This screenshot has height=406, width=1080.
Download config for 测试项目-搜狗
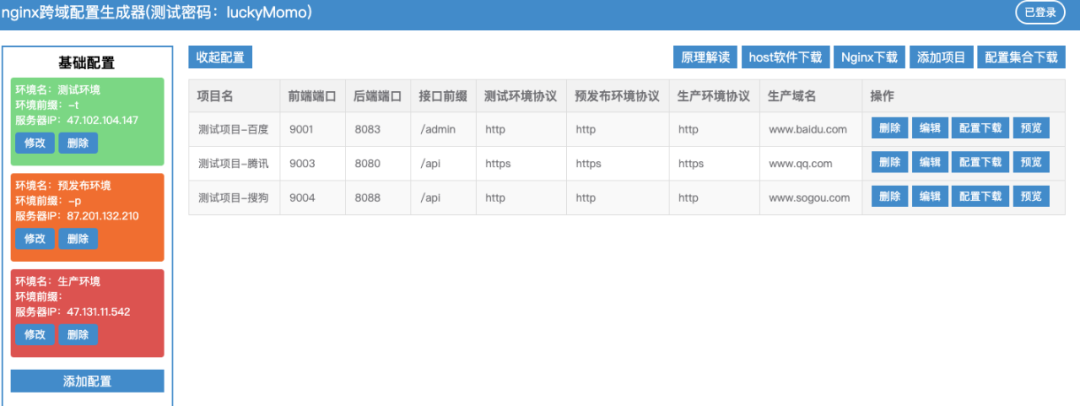pos(980,196)
